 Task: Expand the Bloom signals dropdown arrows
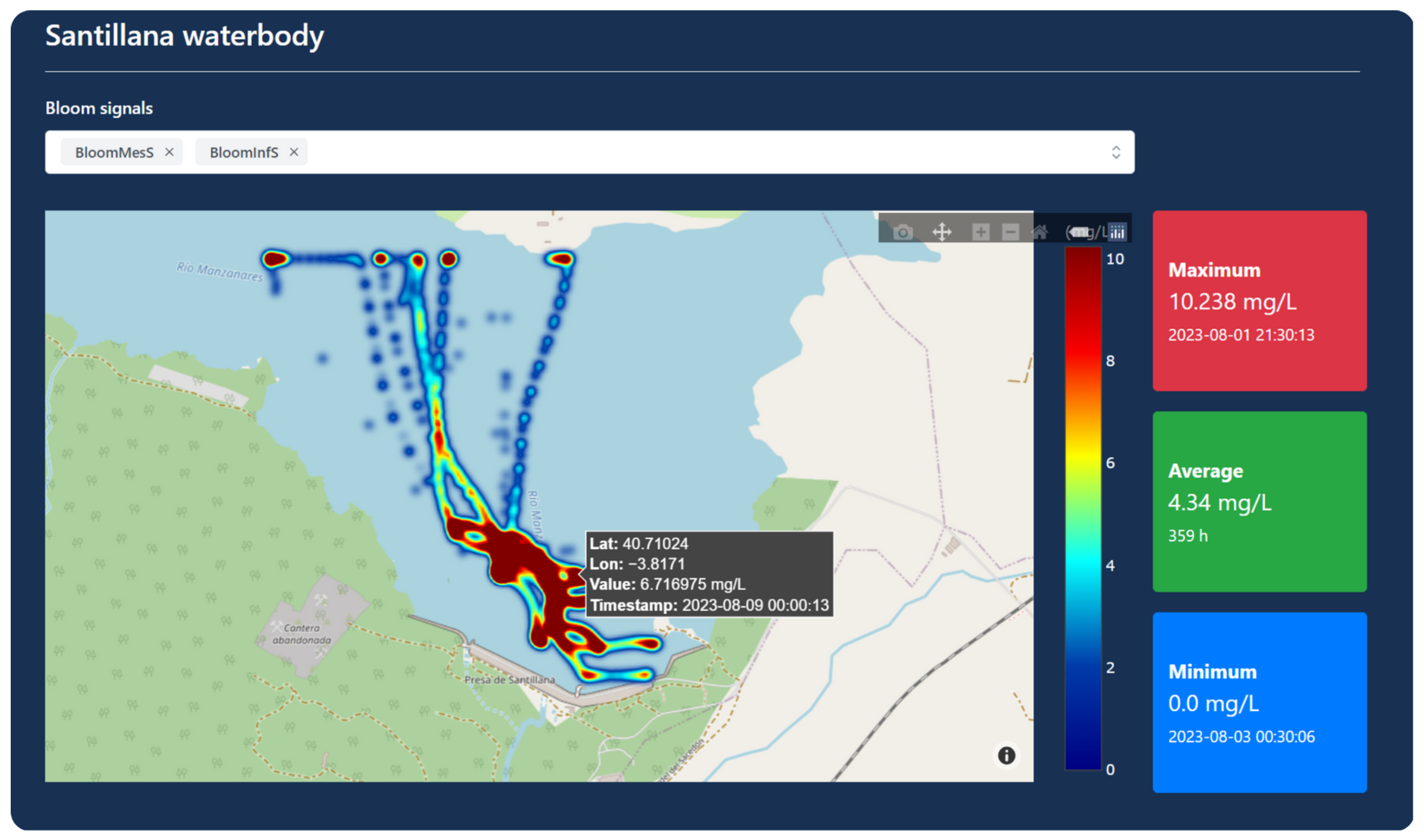1115,152
